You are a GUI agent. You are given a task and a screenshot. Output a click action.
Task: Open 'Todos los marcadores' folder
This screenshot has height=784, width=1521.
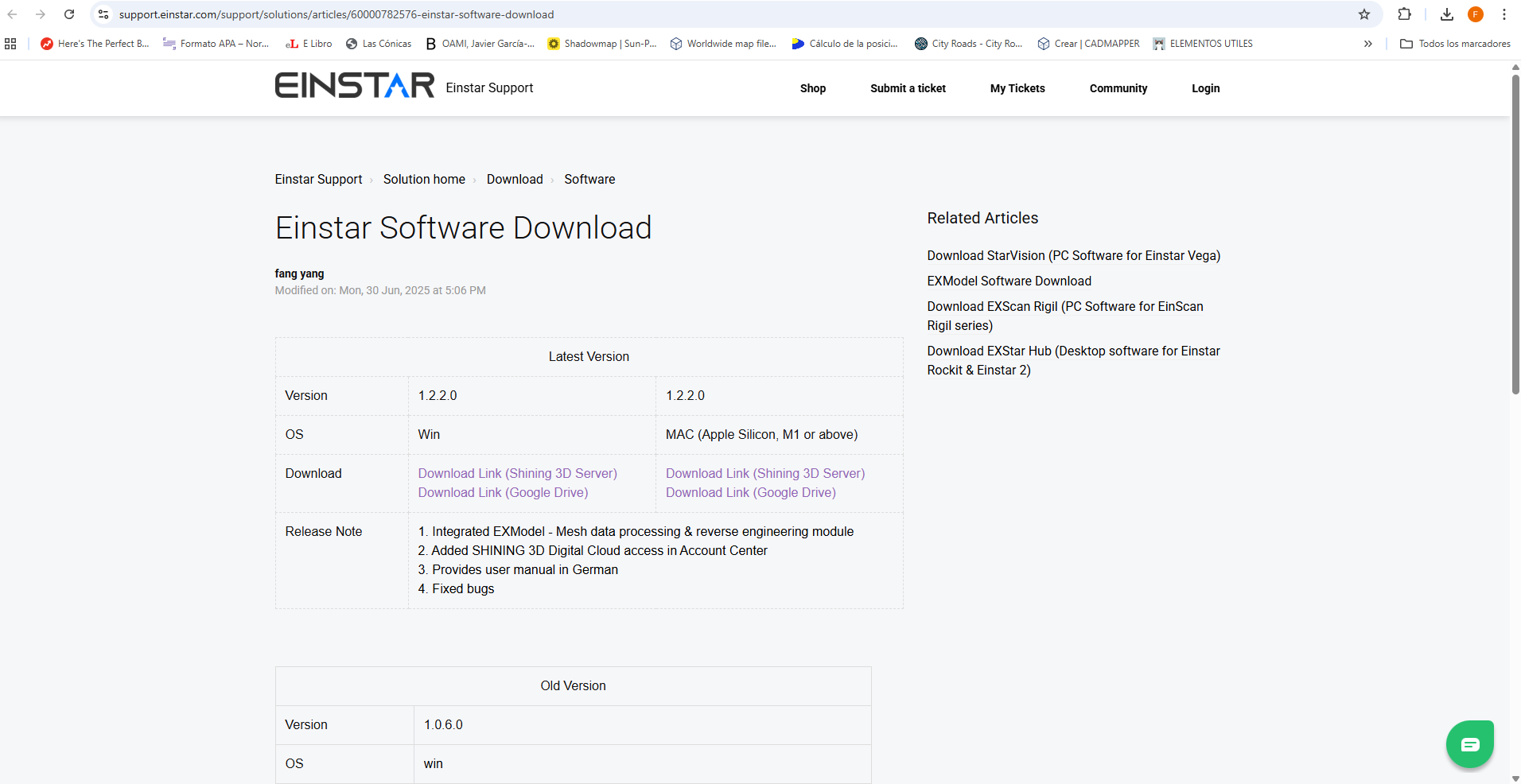pyautogui.click(x=1455, y=44)
